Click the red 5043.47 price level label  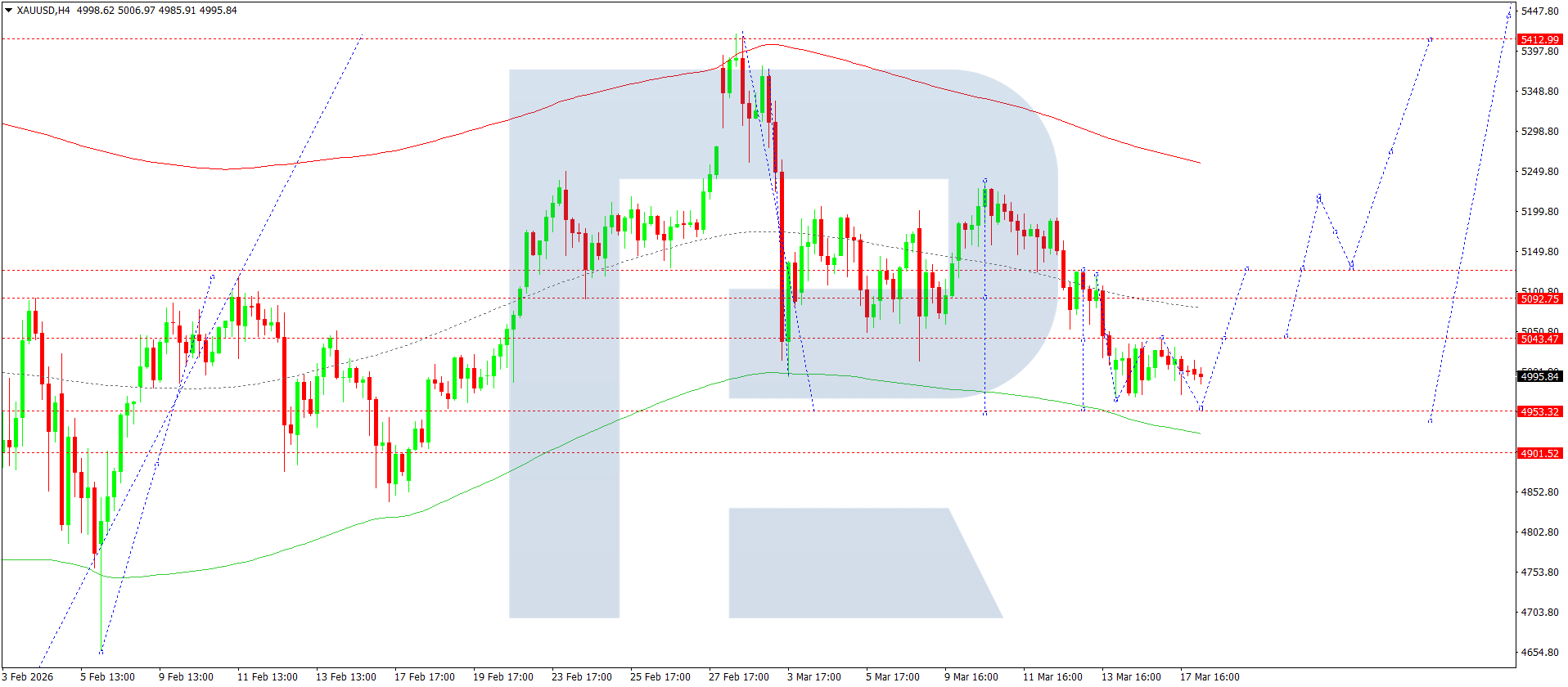point(1539,339)
